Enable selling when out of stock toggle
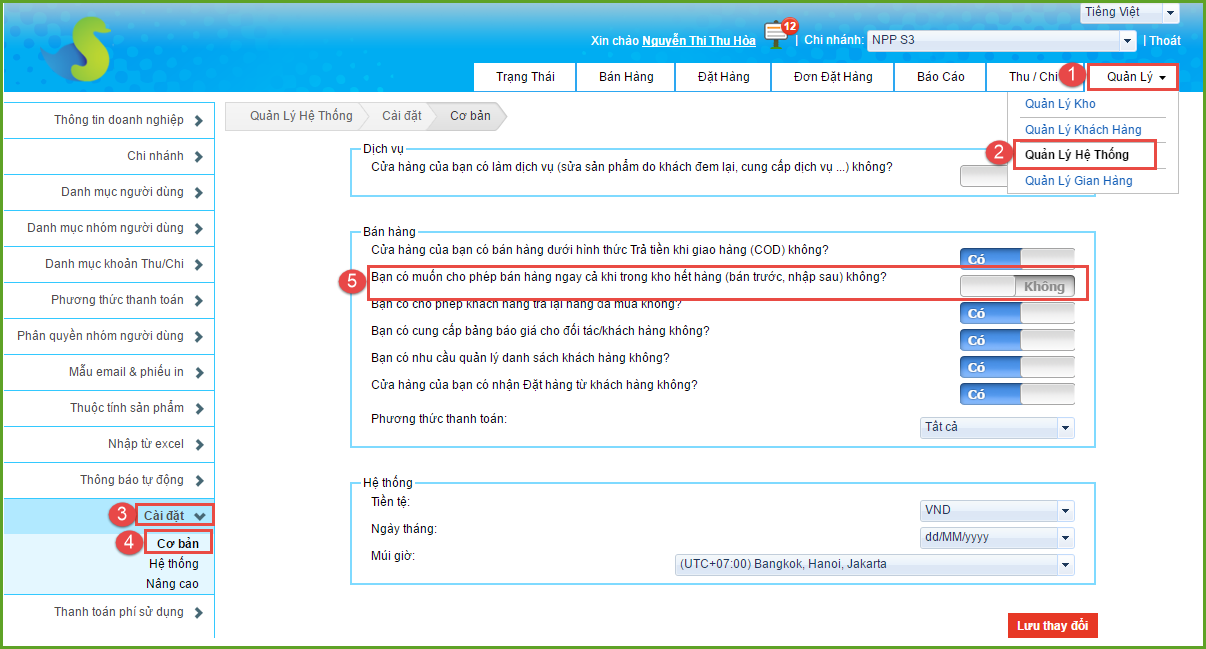The width and height of the screenshot is (1206, 649). [1017, 286]
